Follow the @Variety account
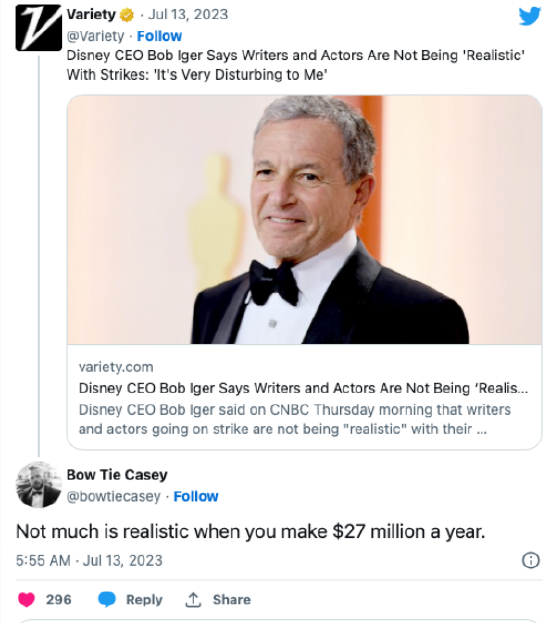Screen dimensions: 550x623 (x=159, y=36)
